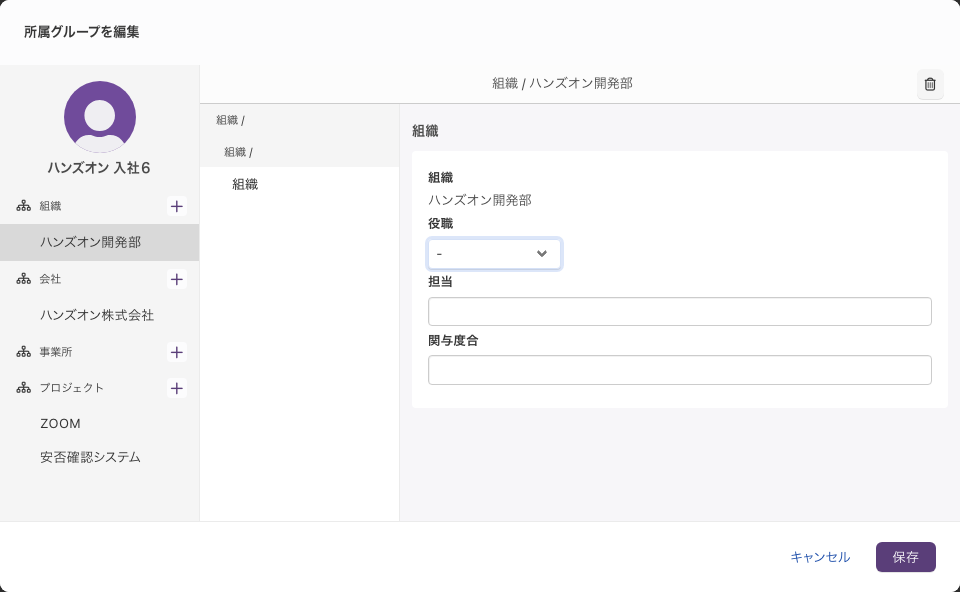Click the top-level 組織 / tree row

pyautogui.click(x=299, y=120)
